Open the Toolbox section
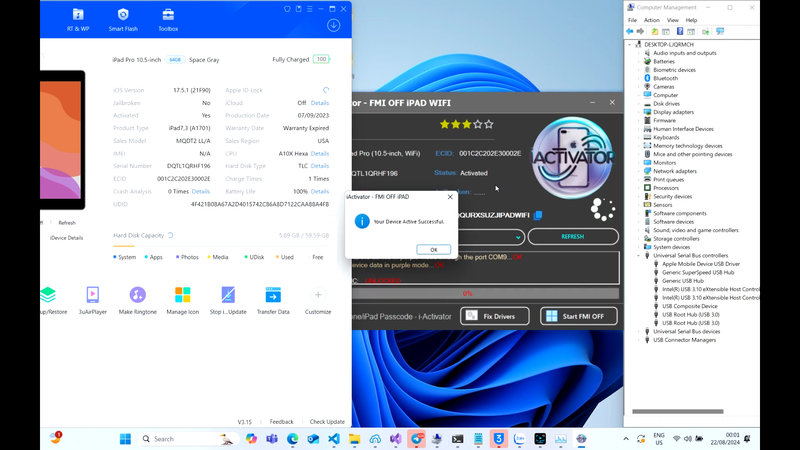The width and height of the screenshot is (800, 450). (168, 20)
